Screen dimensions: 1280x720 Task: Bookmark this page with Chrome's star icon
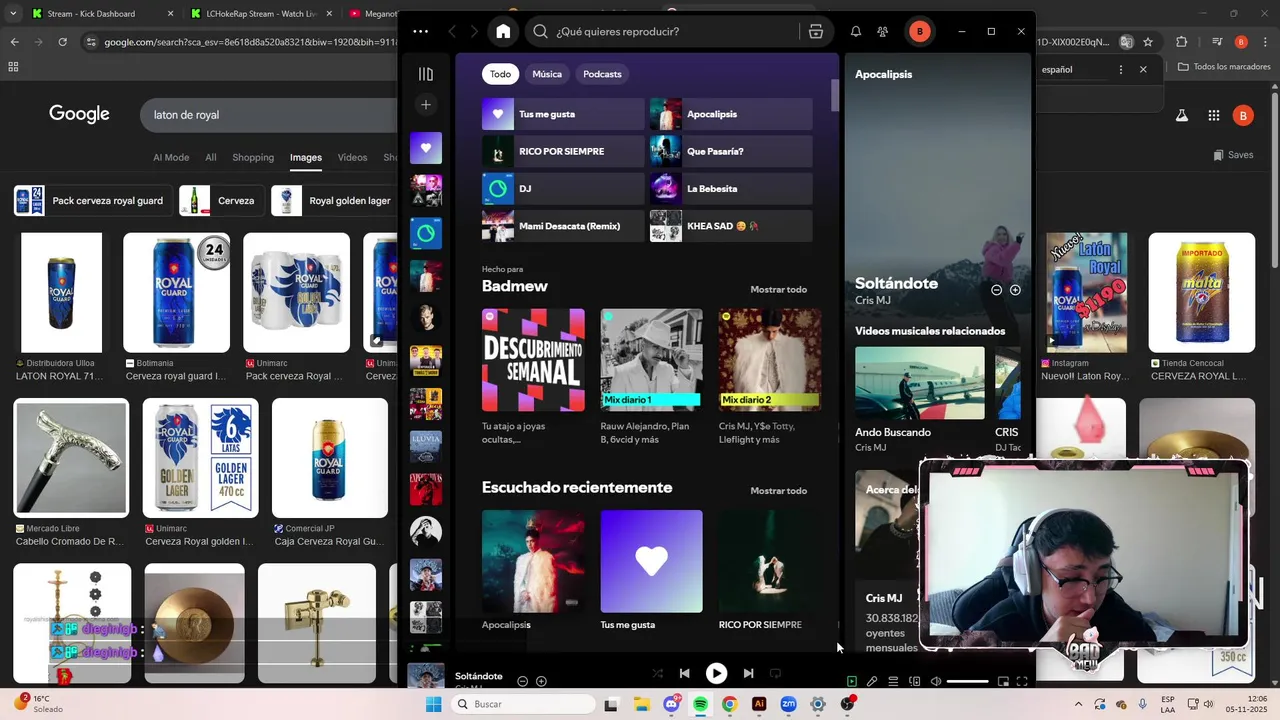tap(1148, 42)
